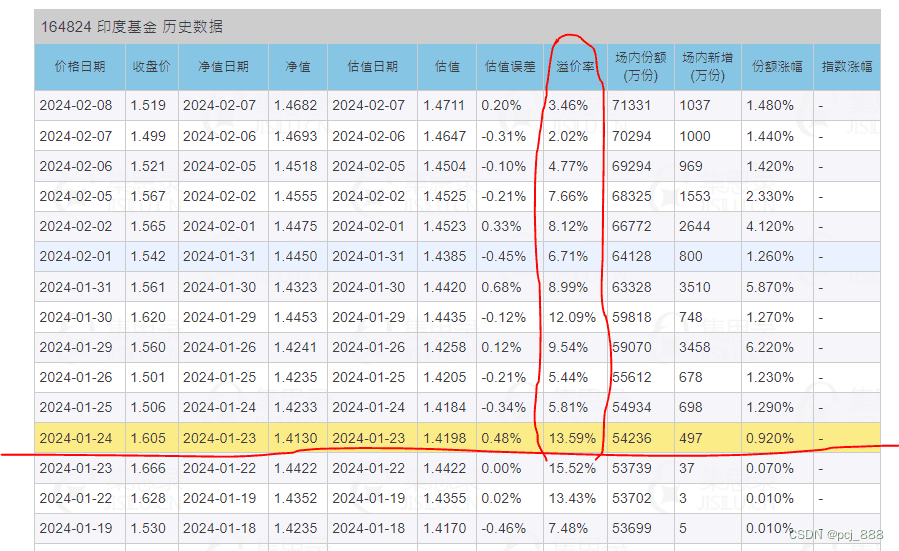The image size is (899, 551).
Task: Click the 2024-02-08 price date cell
Action: tap(76, 105)
